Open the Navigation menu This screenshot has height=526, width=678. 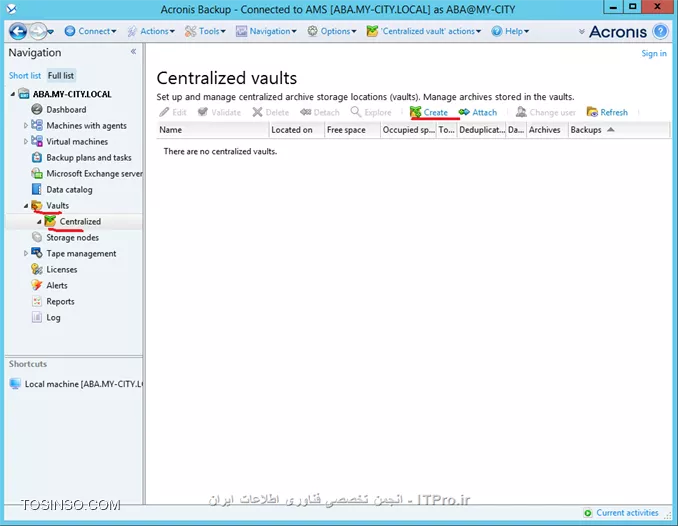click(x=266, y=31)
